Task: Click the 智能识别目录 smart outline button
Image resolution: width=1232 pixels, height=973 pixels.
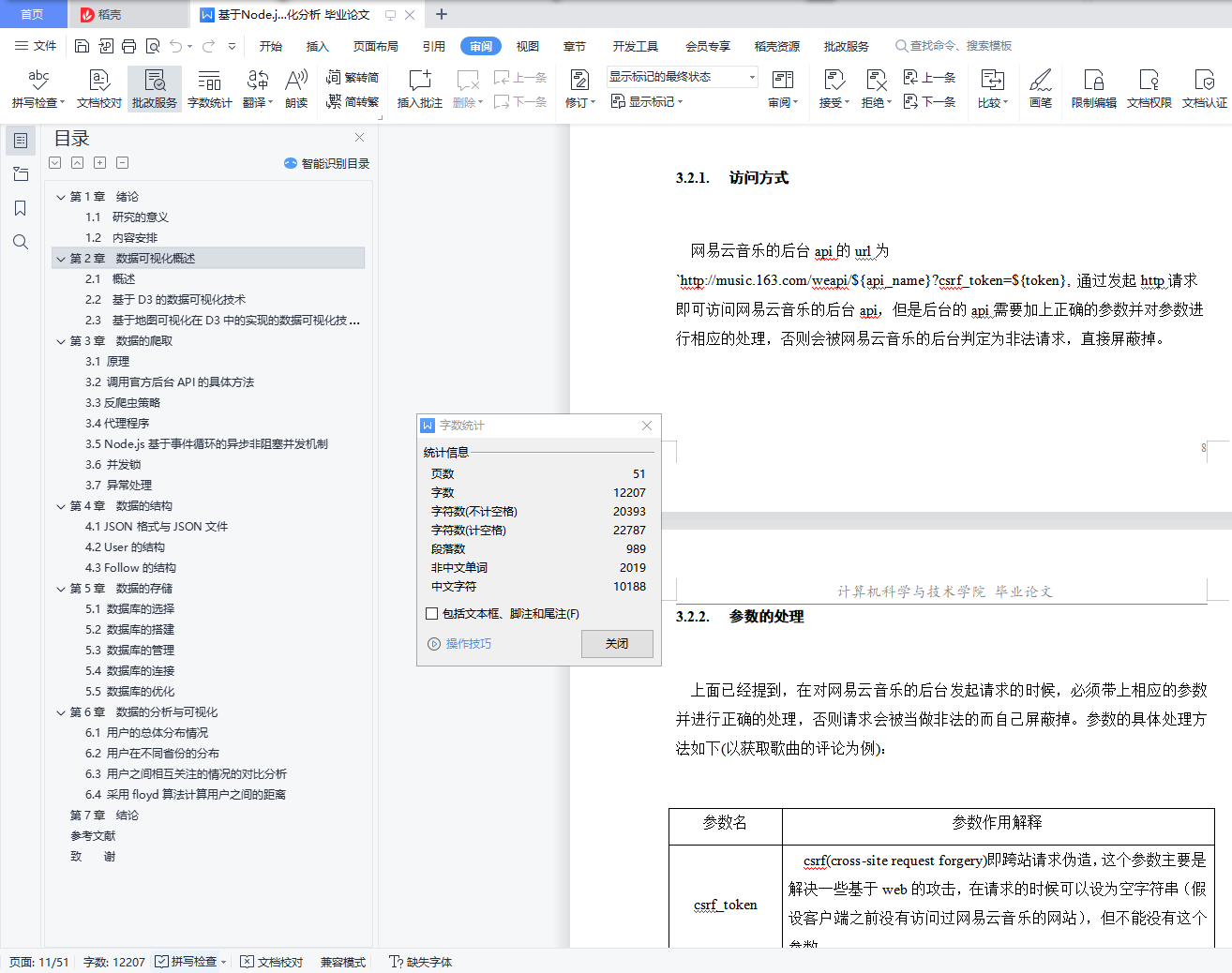Action: [x=326, y=163]
